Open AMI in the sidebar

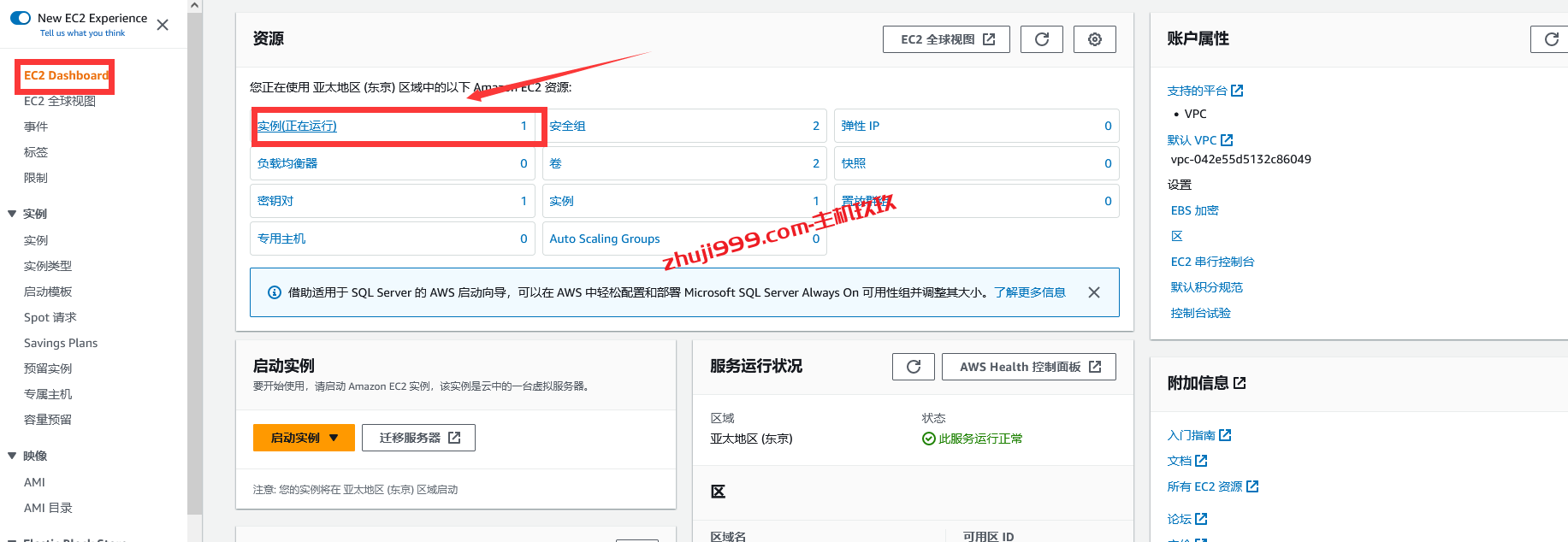pos(34,482)
